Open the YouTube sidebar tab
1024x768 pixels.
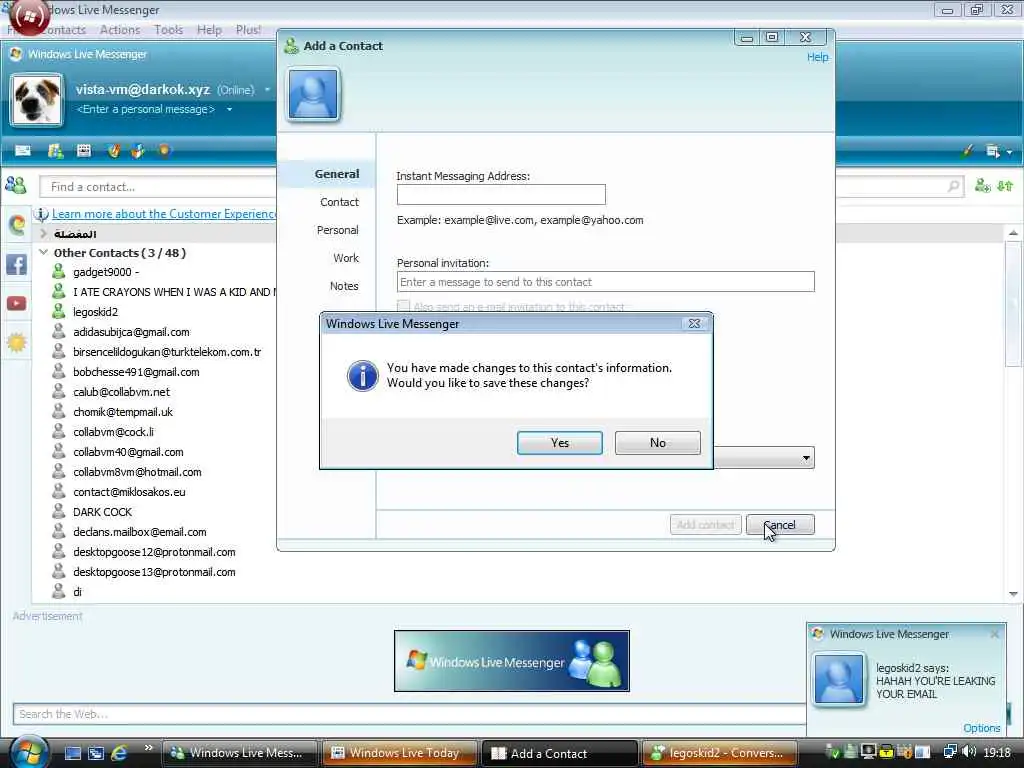tap(16, 304)
